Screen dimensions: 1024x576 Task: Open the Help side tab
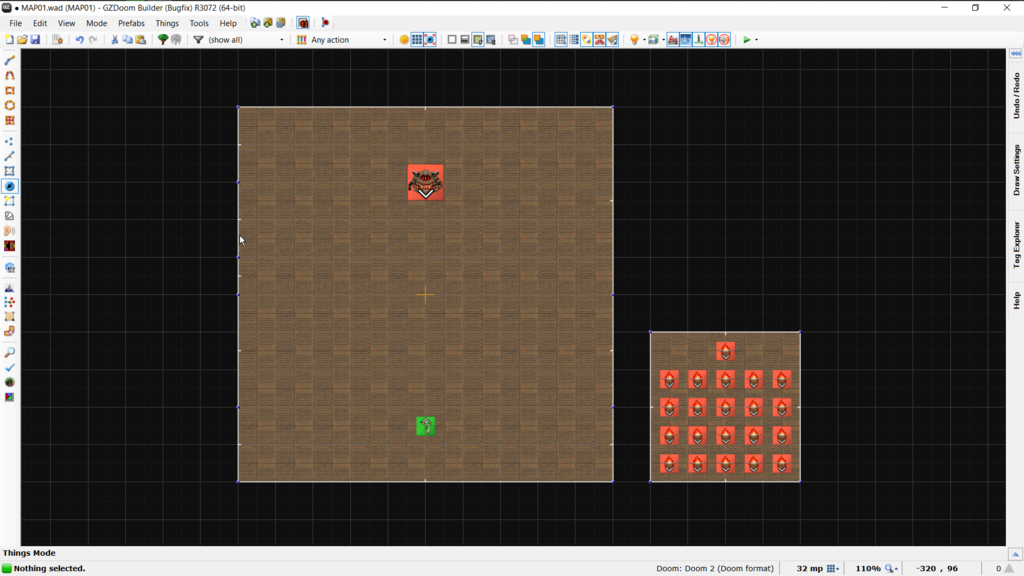coord(1016,300)
